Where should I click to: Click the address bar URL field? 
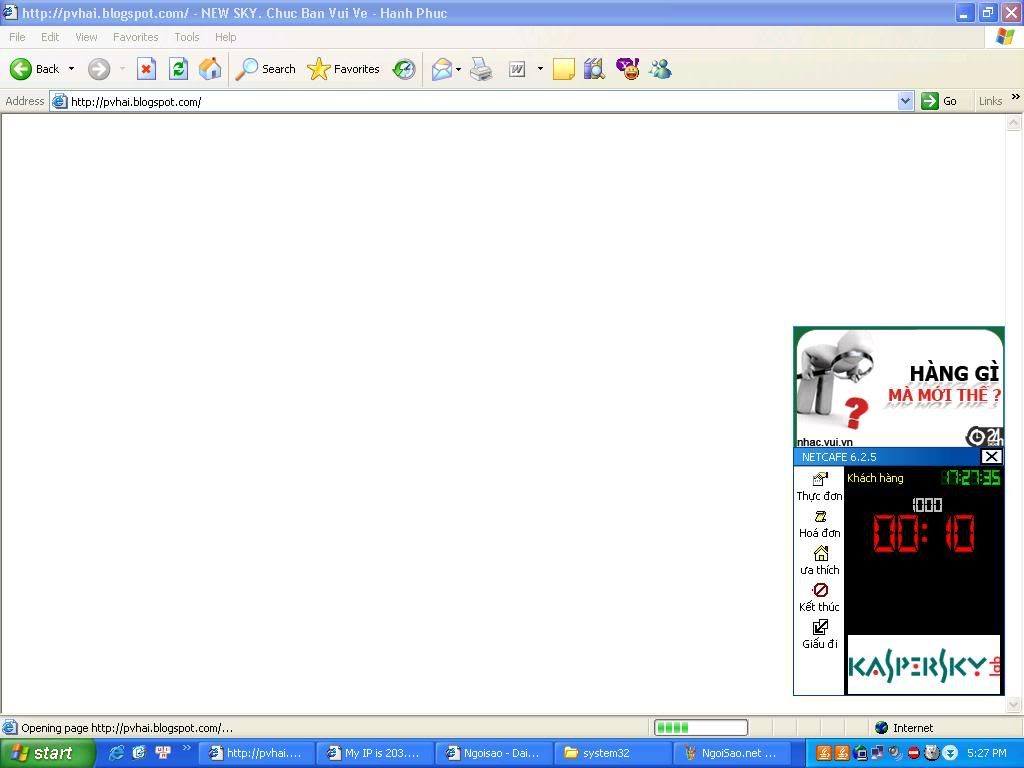point(480,101)
